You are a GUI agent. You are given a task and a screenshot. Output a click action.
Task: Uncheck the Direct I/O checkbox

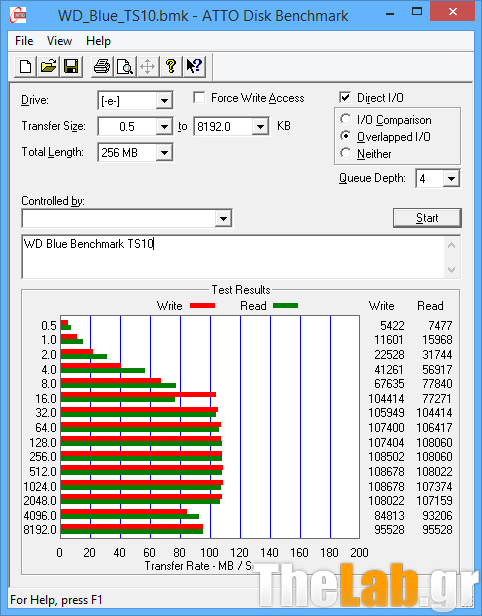click(345, 97)
